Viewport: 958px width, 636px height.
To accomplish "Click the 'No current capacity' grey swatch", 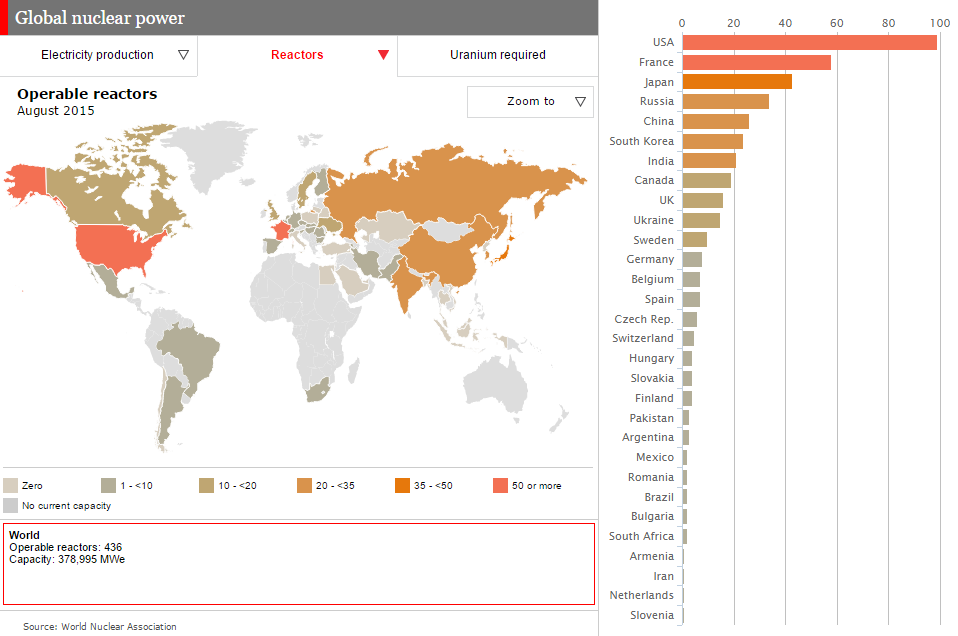I will (x=10, y=506).
